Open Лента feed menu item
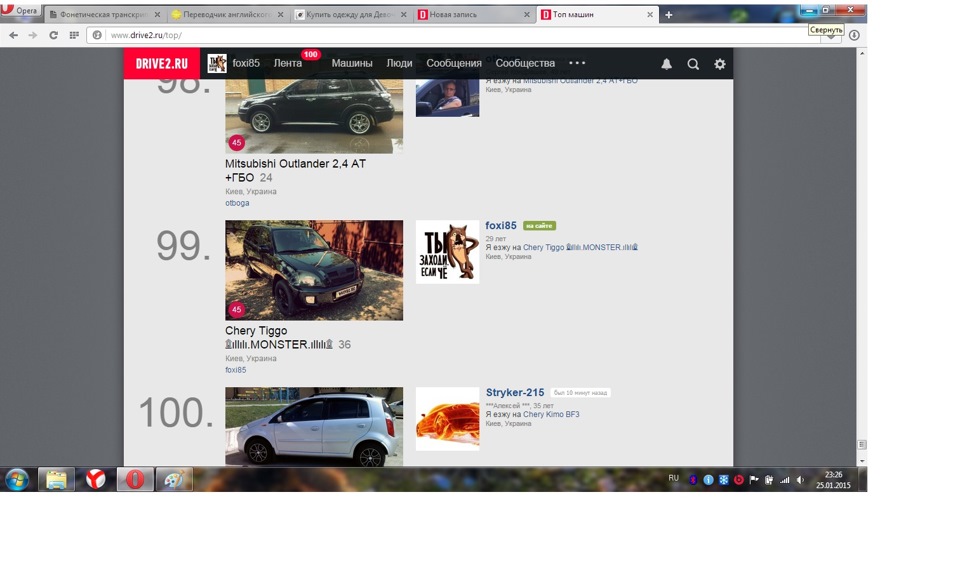This screenshot has width=960, height=584. (288, 64)
